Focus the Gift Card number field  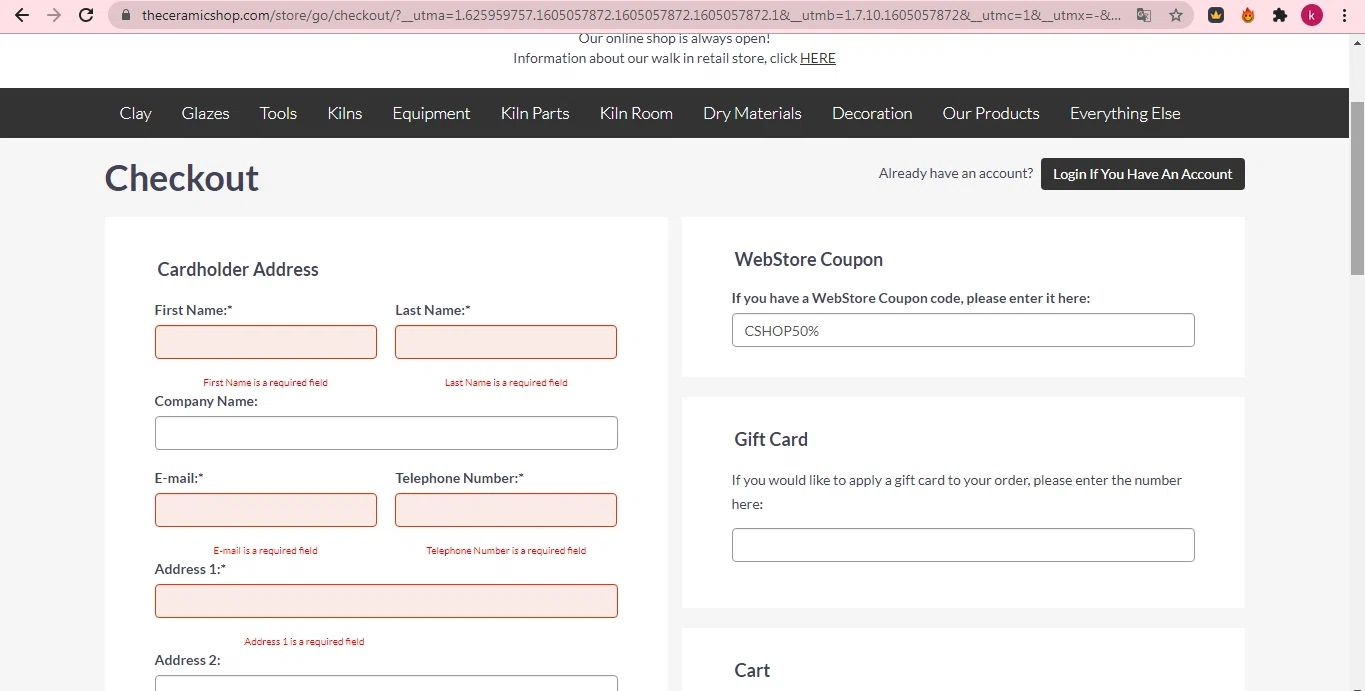coord(963,545)
